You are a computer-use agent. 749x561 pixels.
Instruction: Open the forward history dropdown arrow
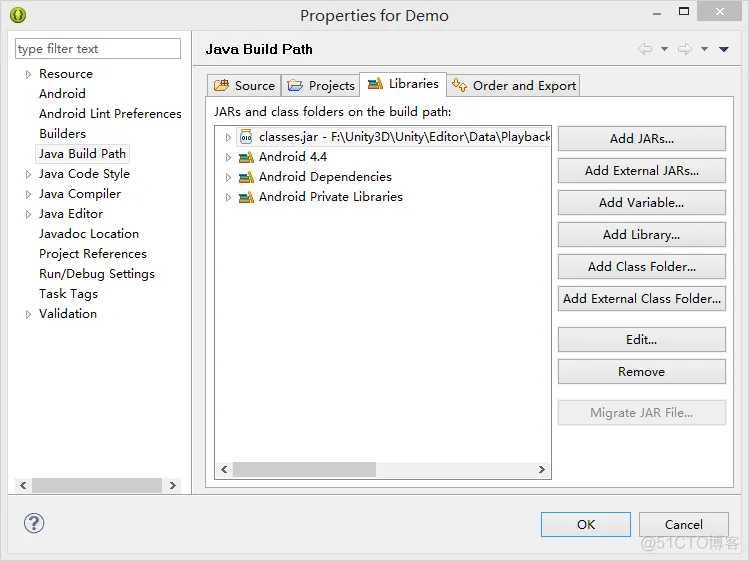[704, 49]
